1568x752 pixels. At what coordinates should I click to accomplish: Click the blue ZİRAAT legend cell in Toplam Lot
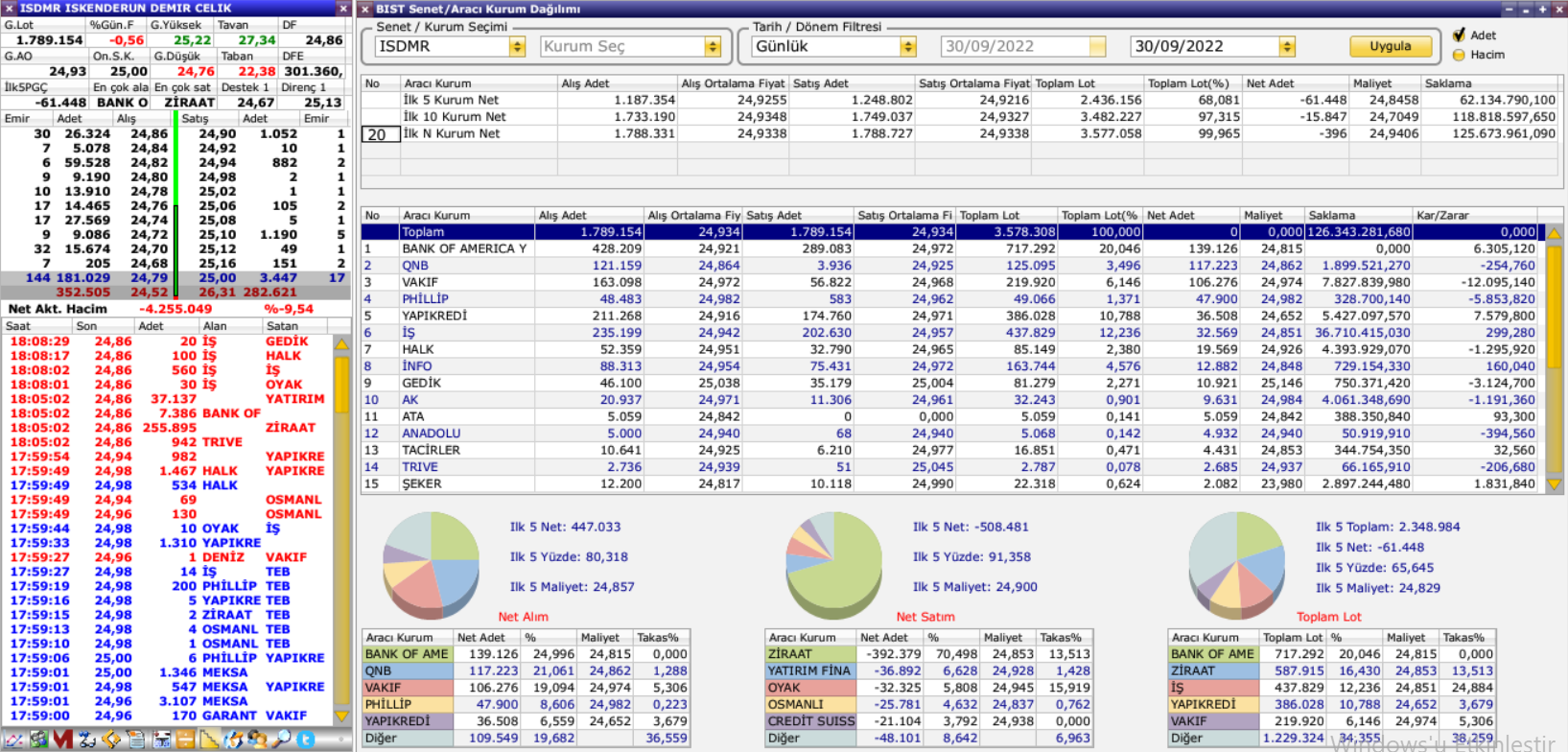click(1212, 671)
